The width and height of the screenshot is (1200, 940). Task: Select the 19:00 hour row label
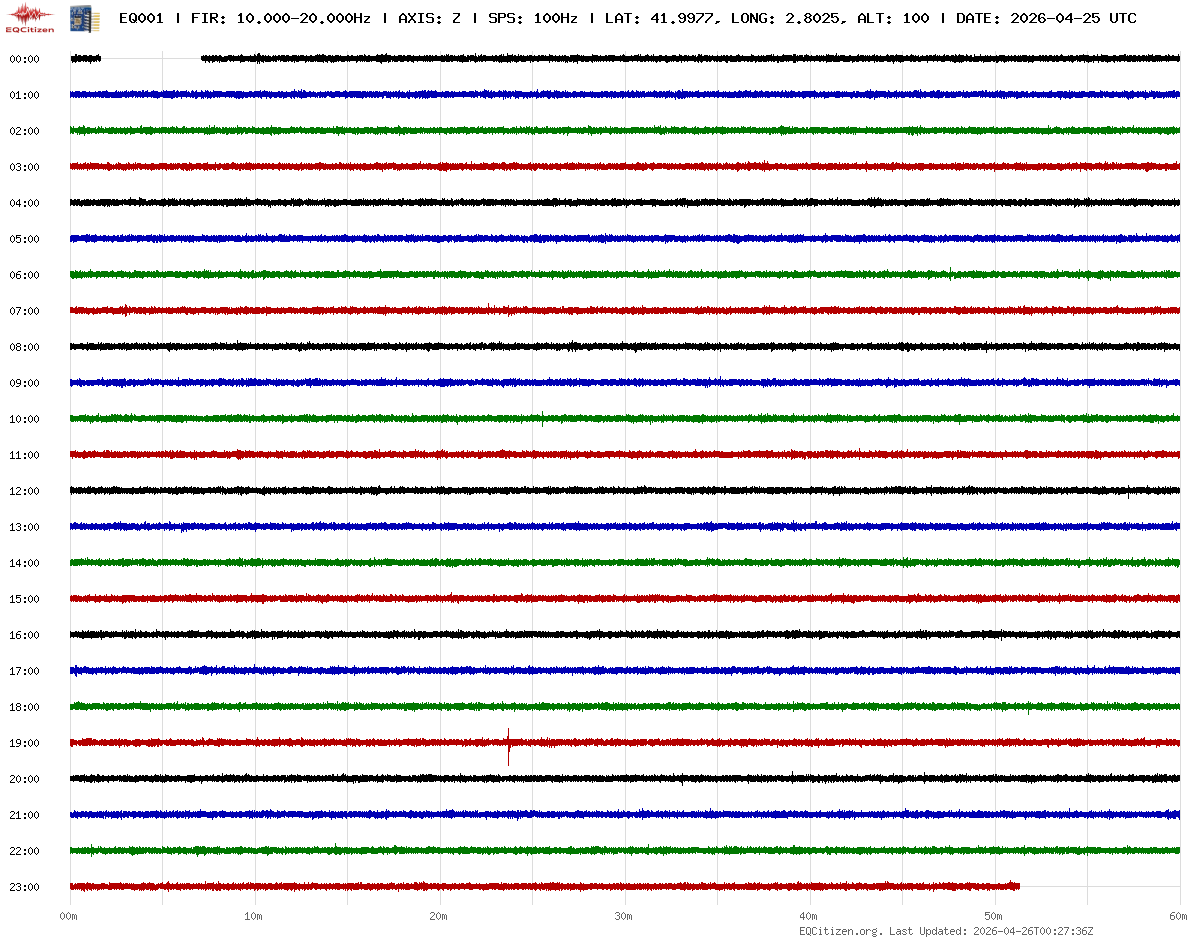click(24, 743)
